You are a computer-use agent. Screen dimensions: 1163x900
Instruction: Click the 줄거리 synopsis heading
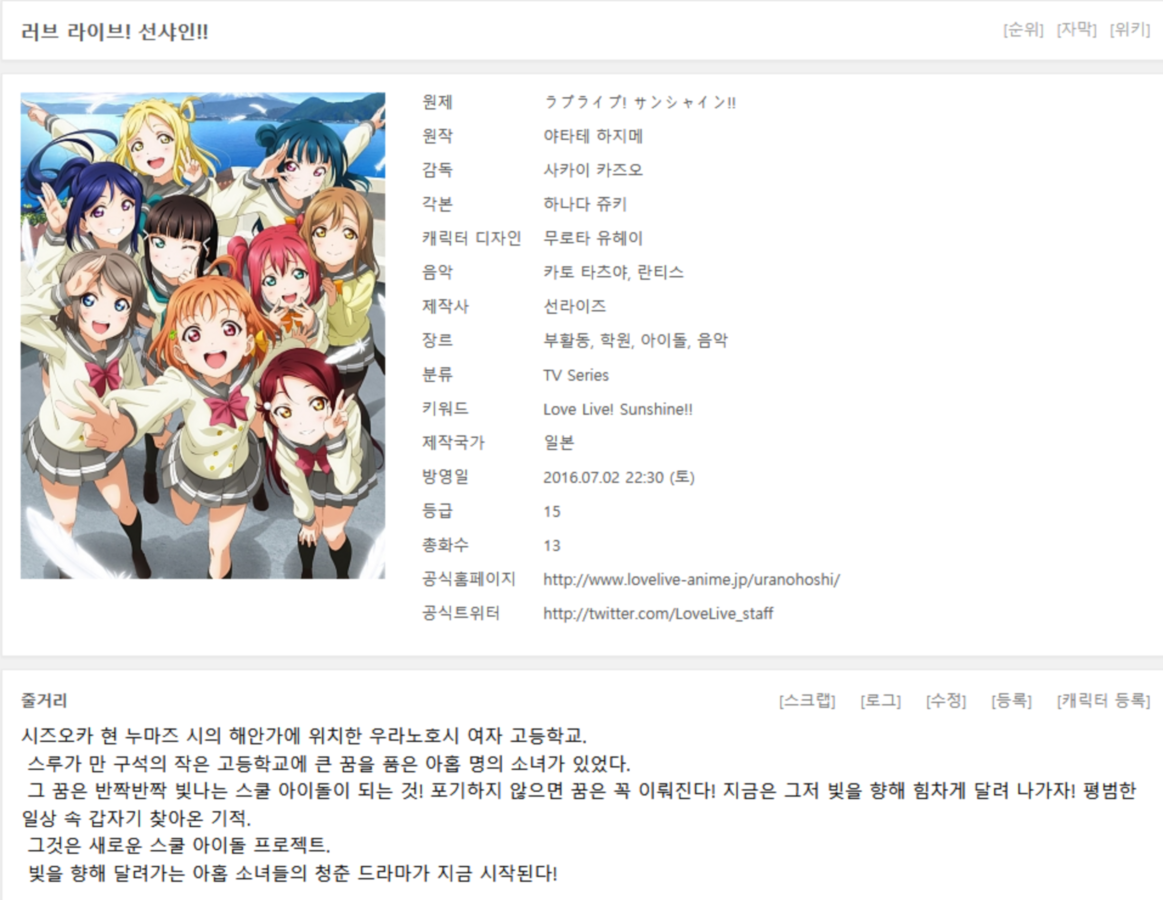click(45, 700)
